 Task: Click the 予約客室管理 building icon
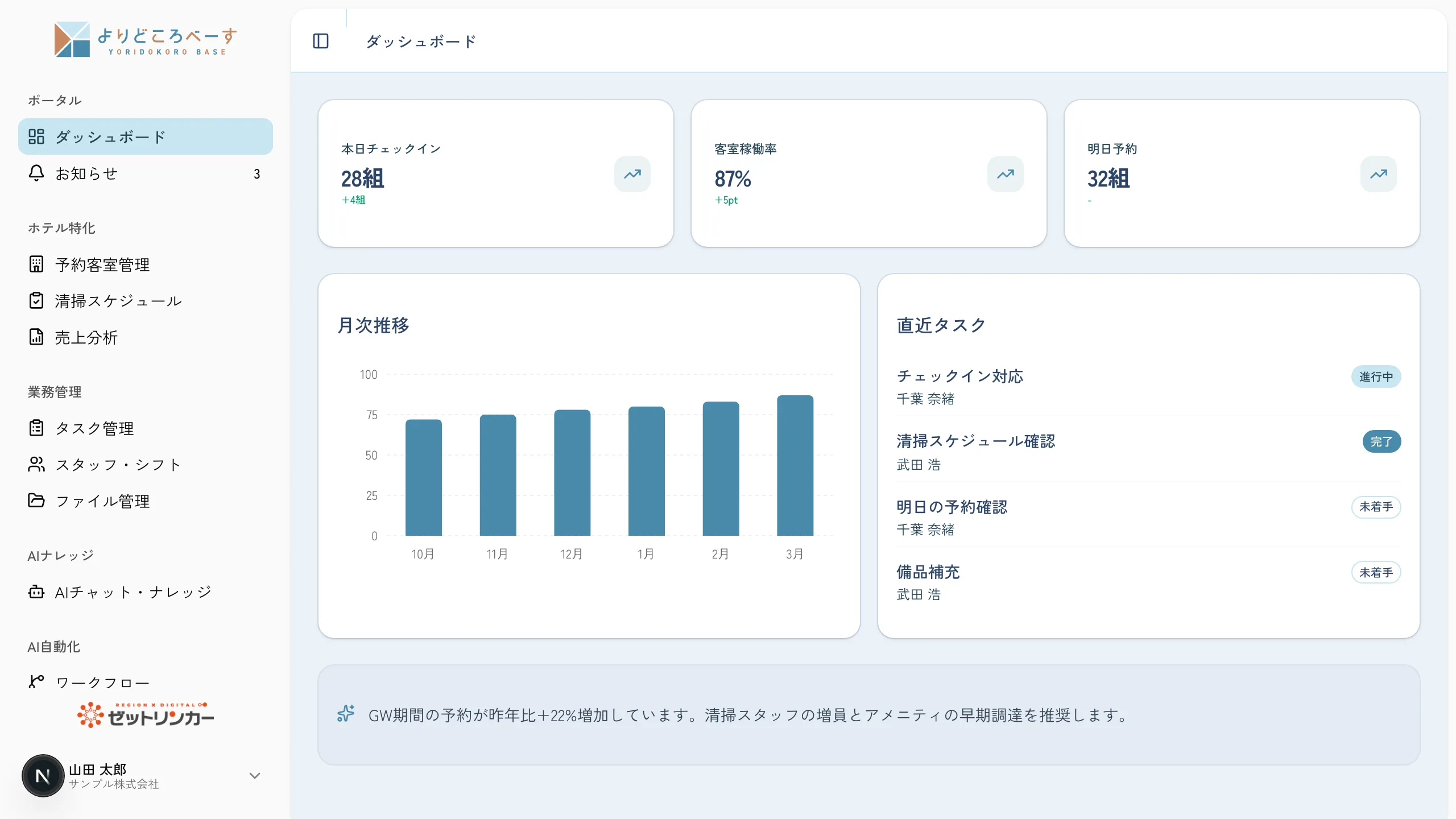[x=36, y=264]
